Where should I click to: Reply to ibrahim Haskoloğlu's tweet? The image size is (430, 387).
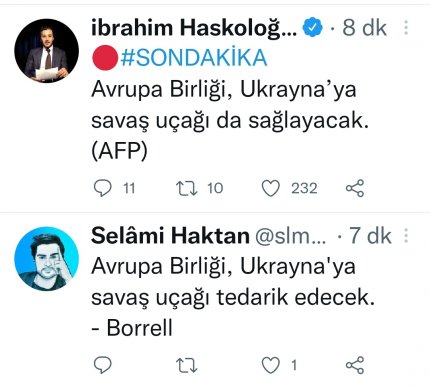point(103,188)
